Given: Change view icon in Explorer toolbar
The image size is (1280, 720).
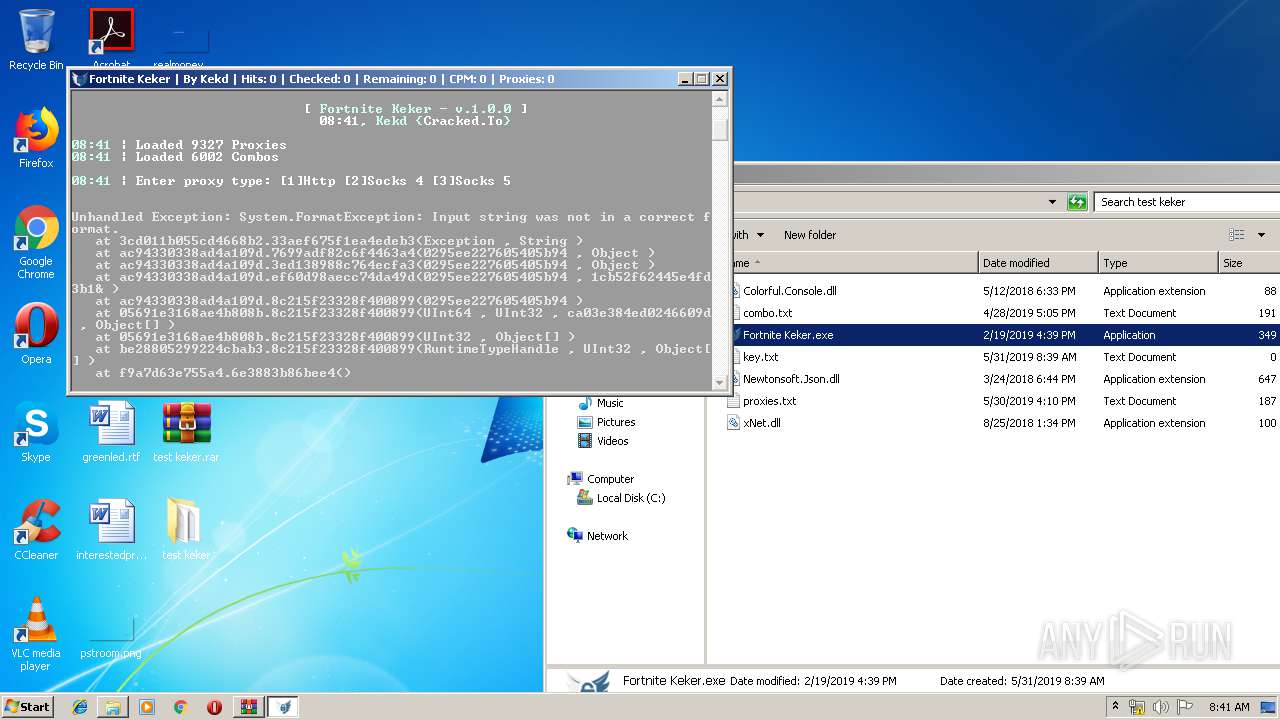Looking at the screenshot, I should coord(1237,235).
